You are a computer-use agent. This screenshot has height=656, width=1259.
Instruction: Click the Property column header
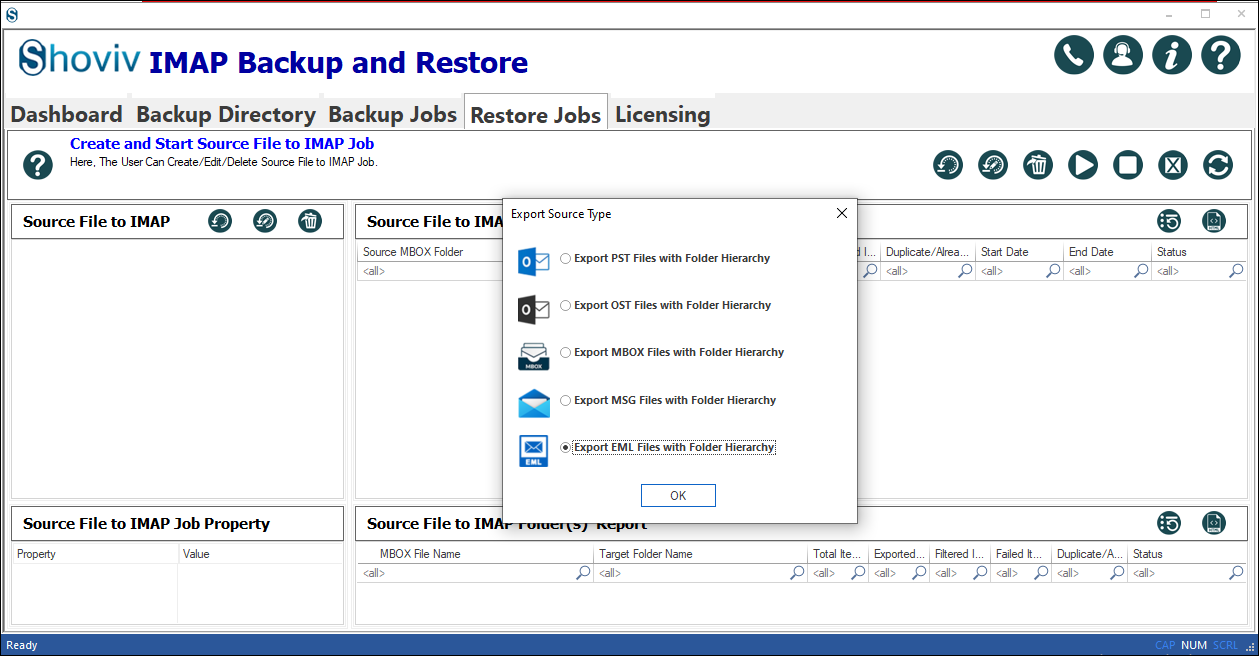click(x=95, y=554)
